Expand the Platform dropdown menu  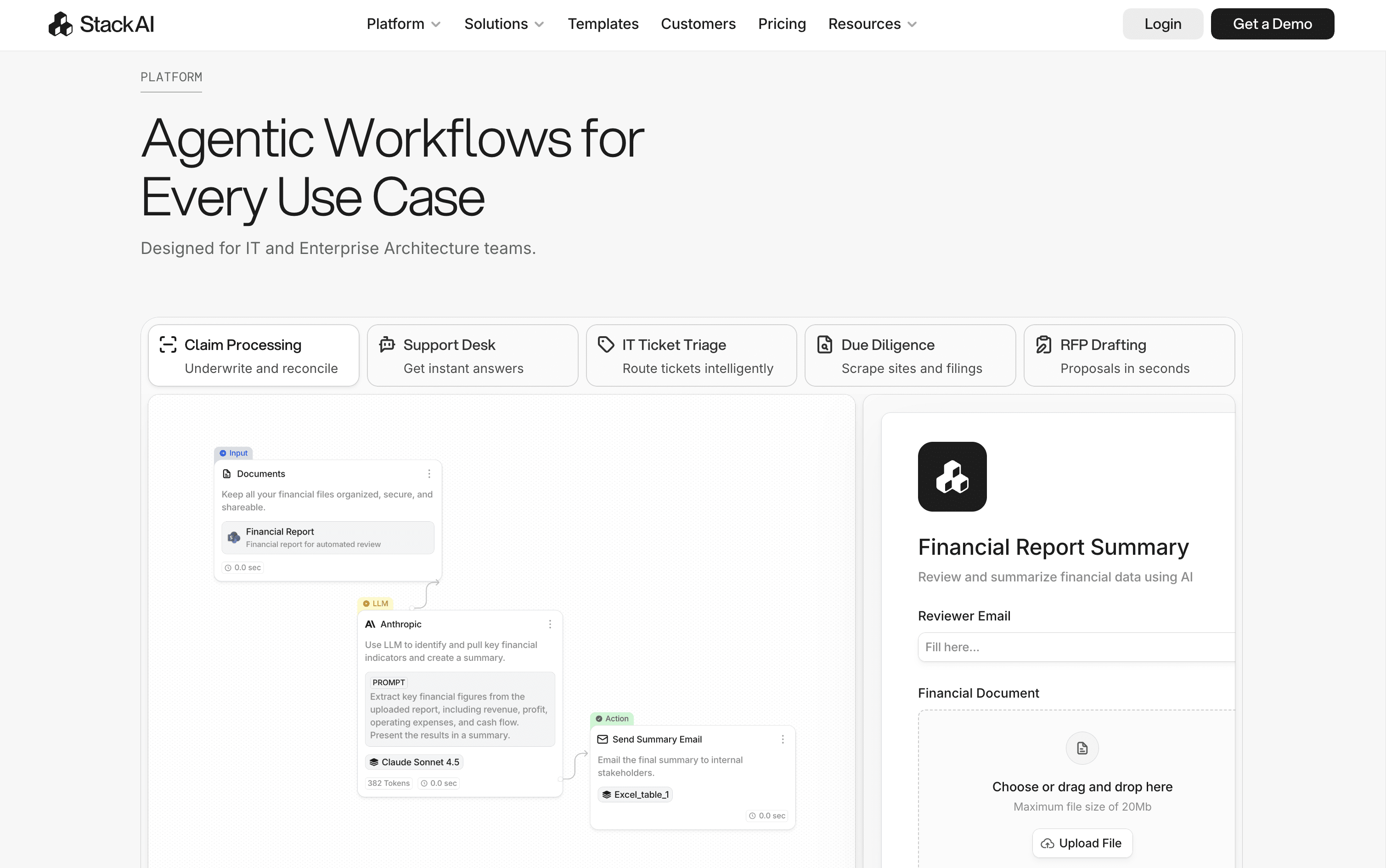click(x=404, y=24)
